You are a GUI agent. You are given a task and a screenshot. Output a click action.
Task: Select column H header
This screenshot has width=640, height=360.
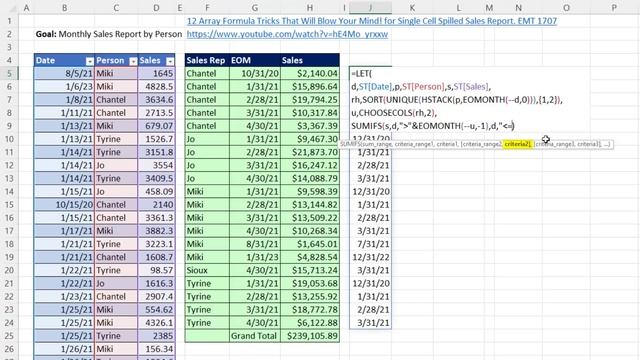(310, 7)
